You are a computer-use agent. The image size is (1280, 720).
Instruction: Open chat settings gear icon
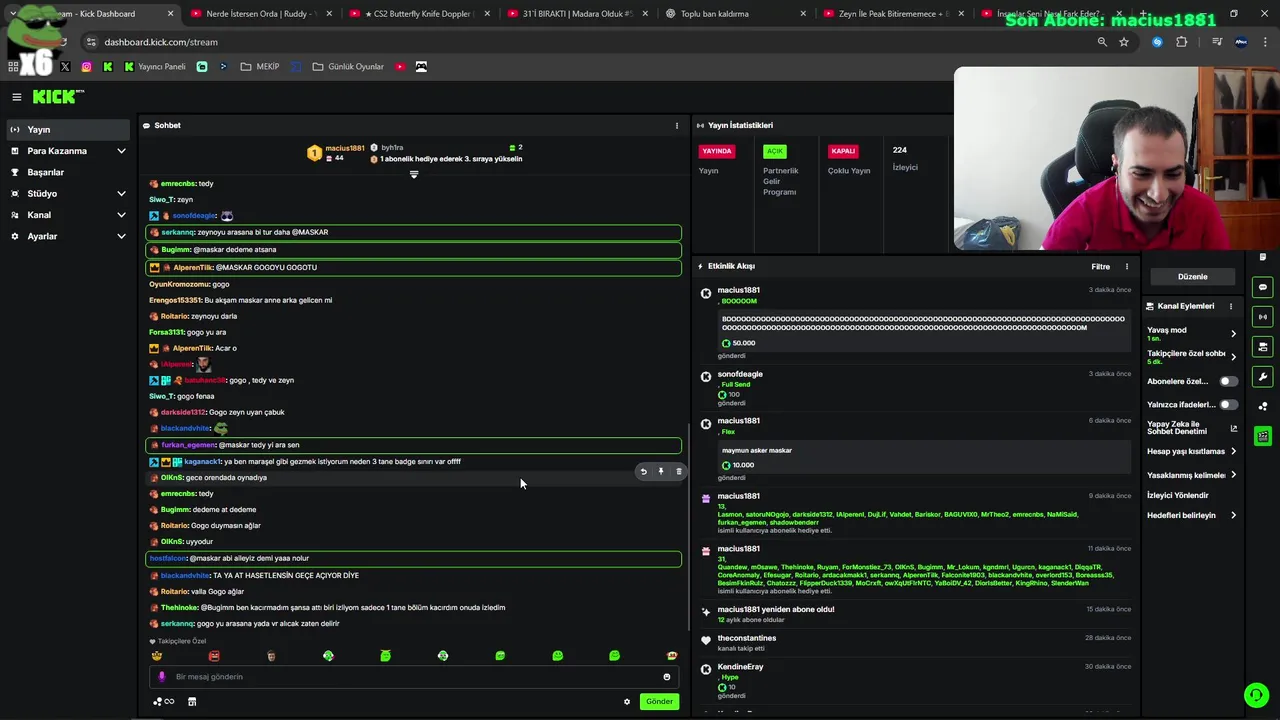coord(627,702)
